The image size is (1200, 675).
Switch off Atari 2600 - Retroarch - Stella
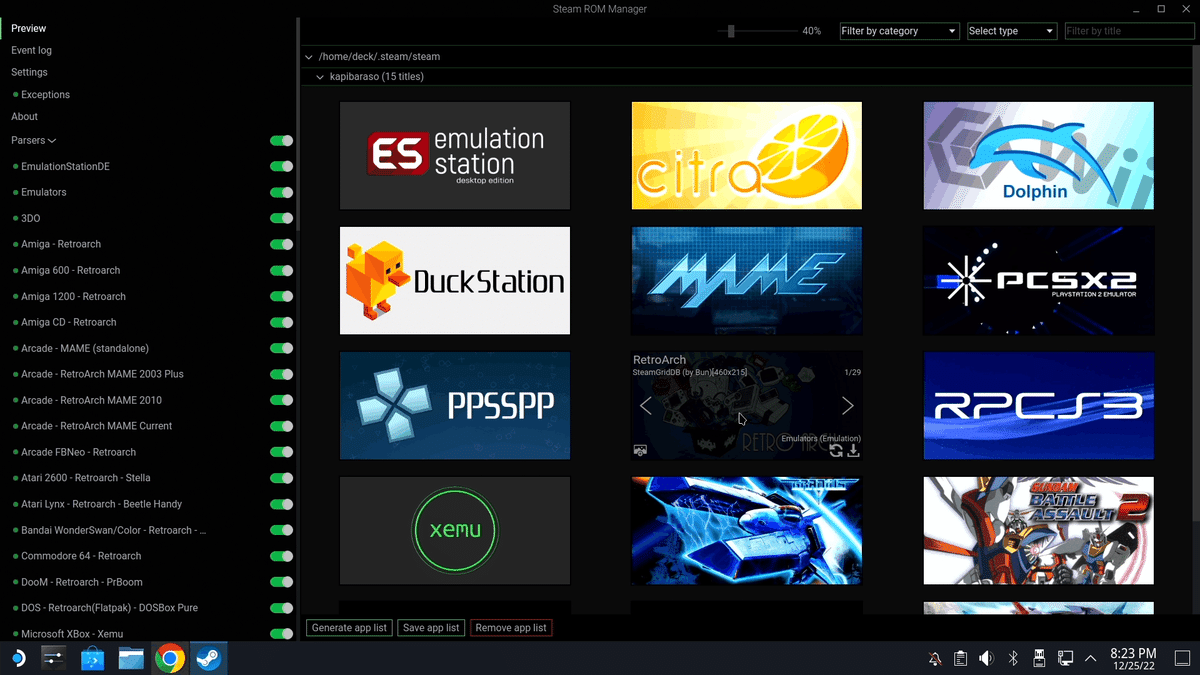tap(281, 478)
